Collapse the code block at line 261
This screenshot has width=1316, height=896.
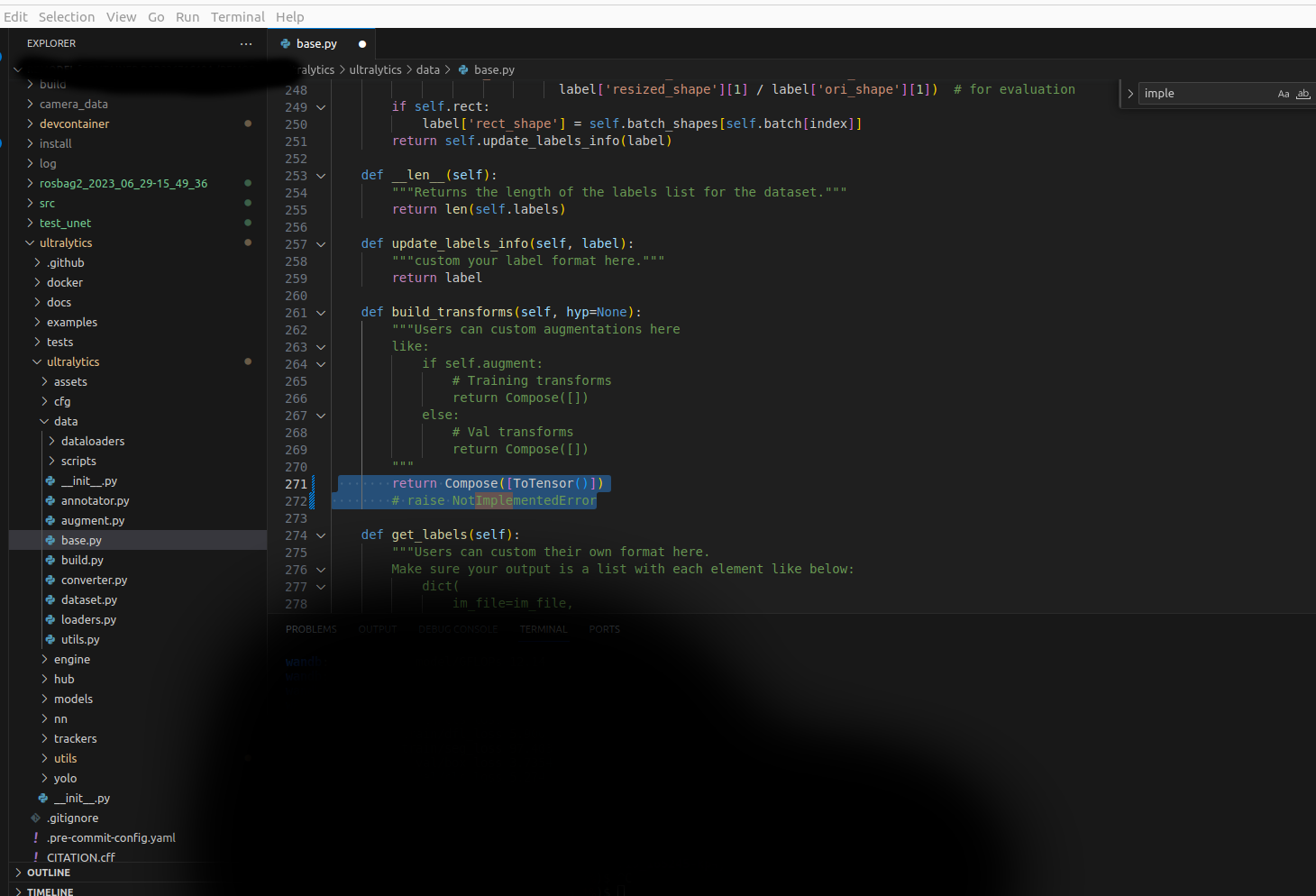[321, 312]
